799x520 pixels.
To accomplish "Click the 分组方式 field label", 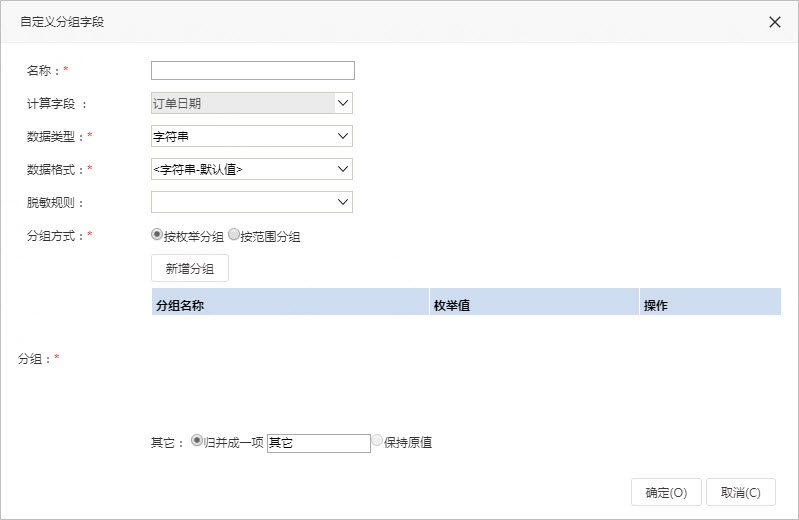I will (51, 236).
